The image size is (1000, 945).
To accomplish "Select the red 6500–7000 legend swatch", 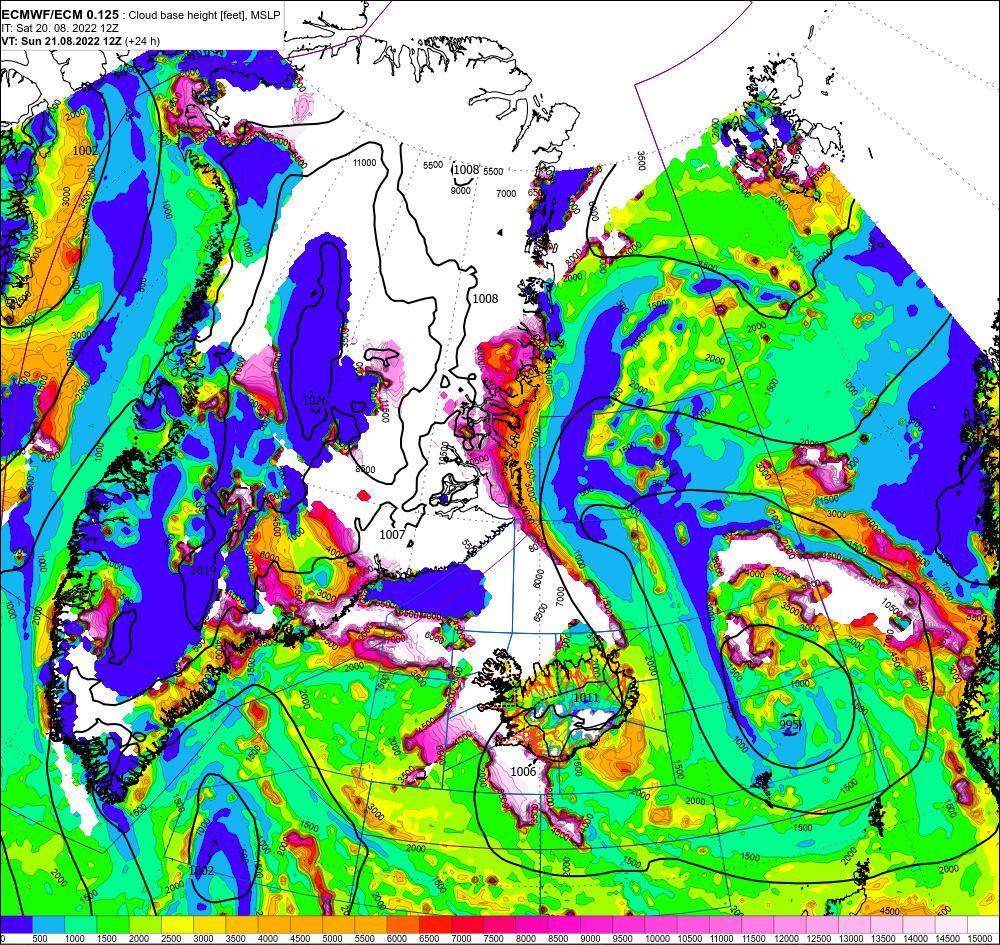I will coord(436,925).
